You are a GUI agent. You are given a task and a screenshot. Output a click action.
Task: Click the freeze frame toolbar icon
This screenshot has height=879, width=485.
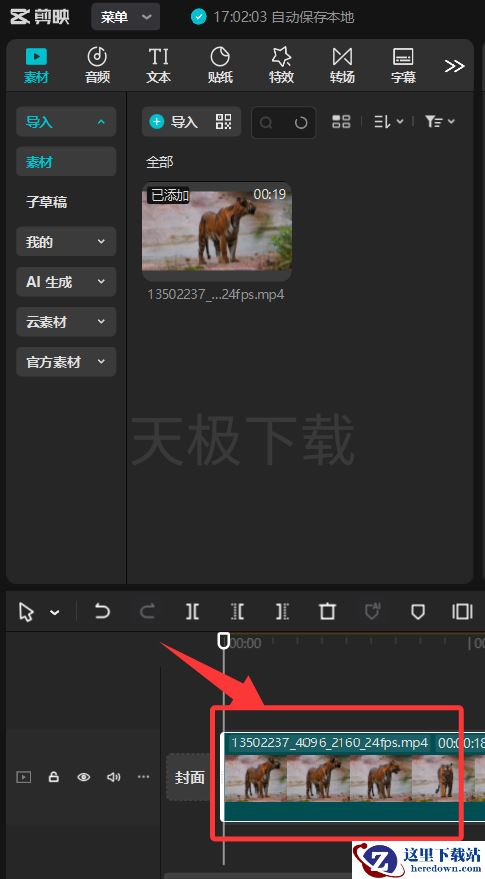pyautogui.click(x=463, y=612)
